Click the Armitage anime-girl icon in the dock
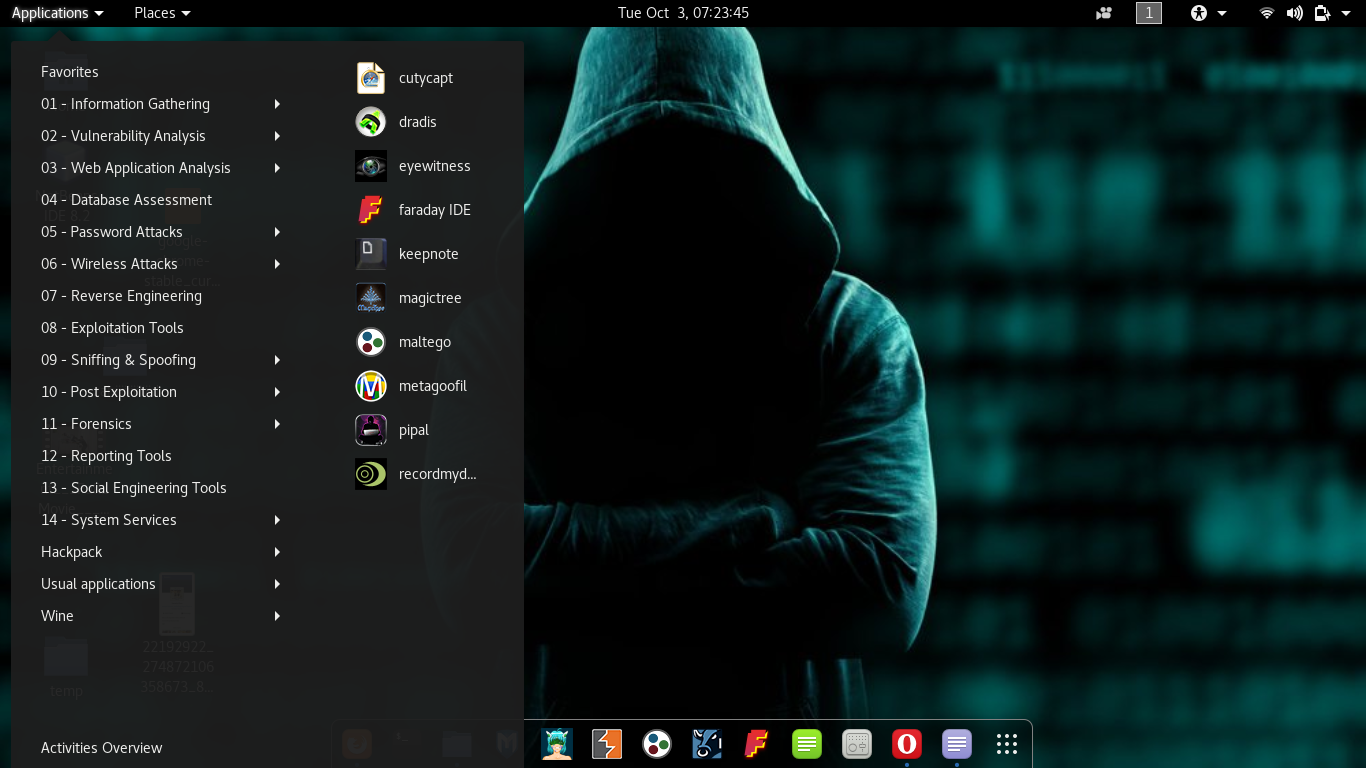 [557, 744]
